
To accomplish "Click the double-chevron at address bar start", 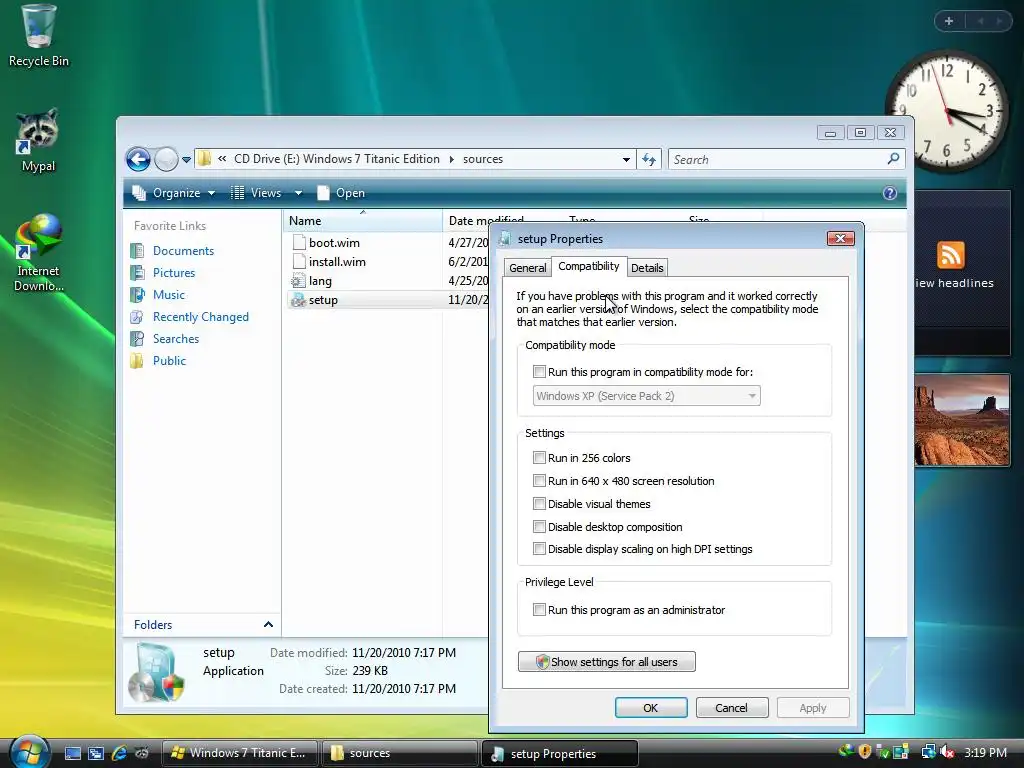I will click(x=222, y=159).
